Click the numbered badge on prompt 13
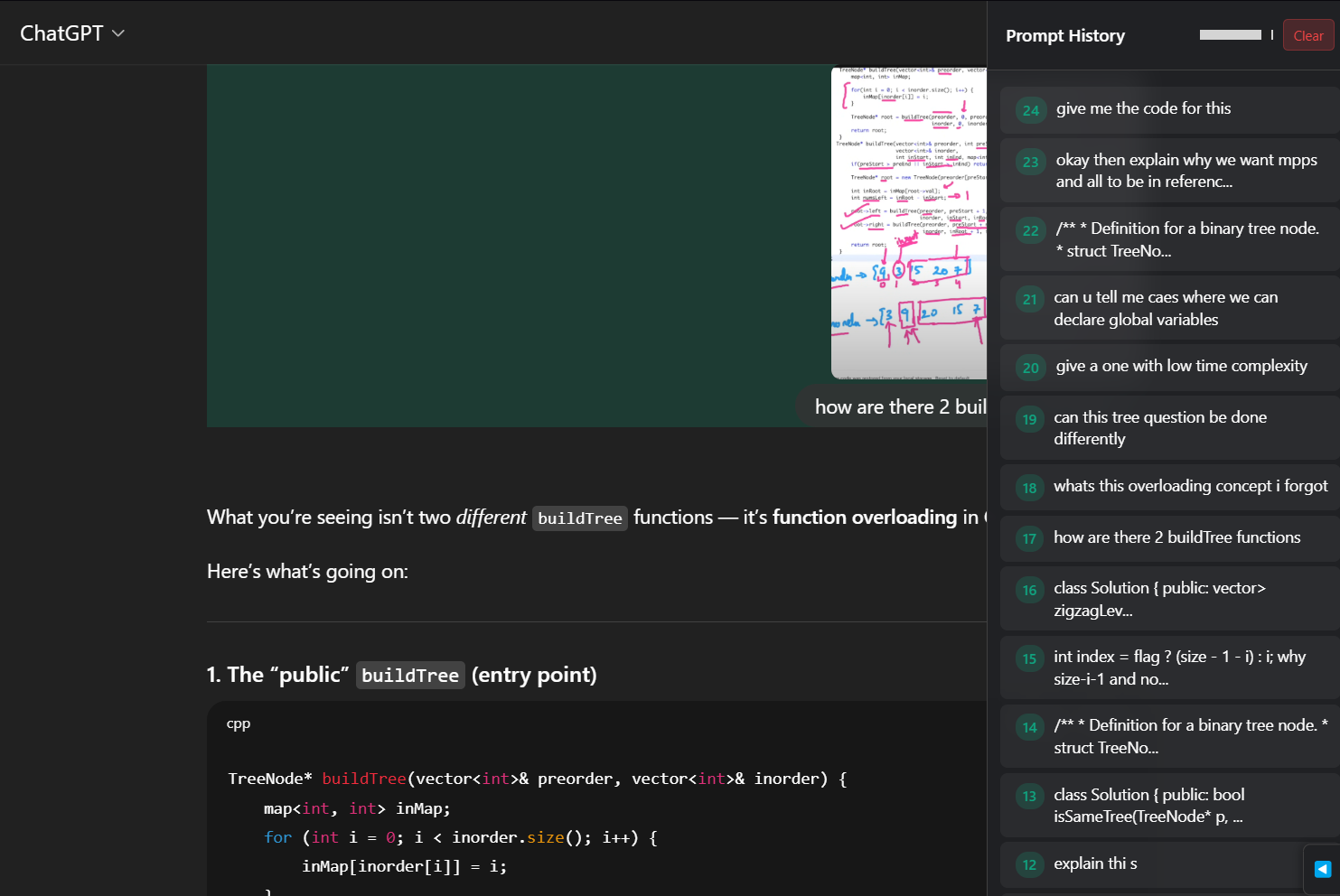Image resolution: width=1340 pixels, height=896 pixels. [1030, 796]
